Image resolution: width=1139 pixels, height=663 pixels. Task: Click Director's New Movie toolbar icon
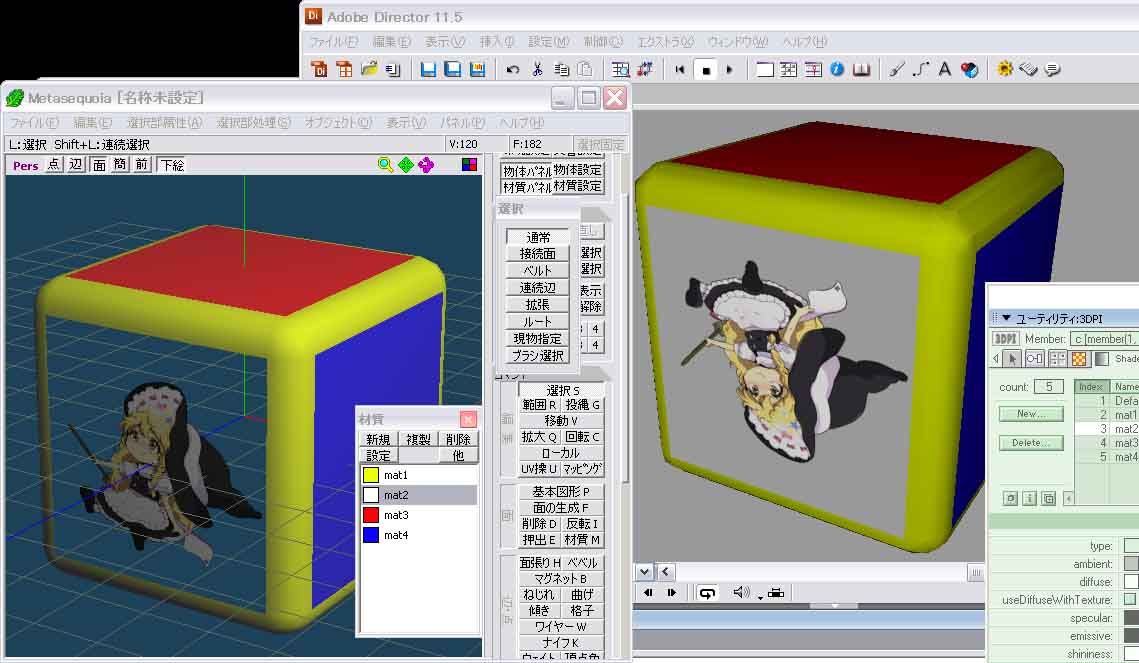coord(319,70)
